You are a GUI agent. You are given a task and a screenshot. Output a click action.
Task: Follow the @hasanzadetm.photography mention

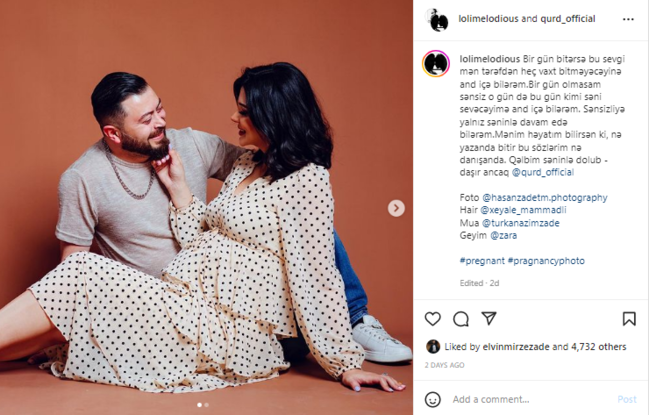545,197
